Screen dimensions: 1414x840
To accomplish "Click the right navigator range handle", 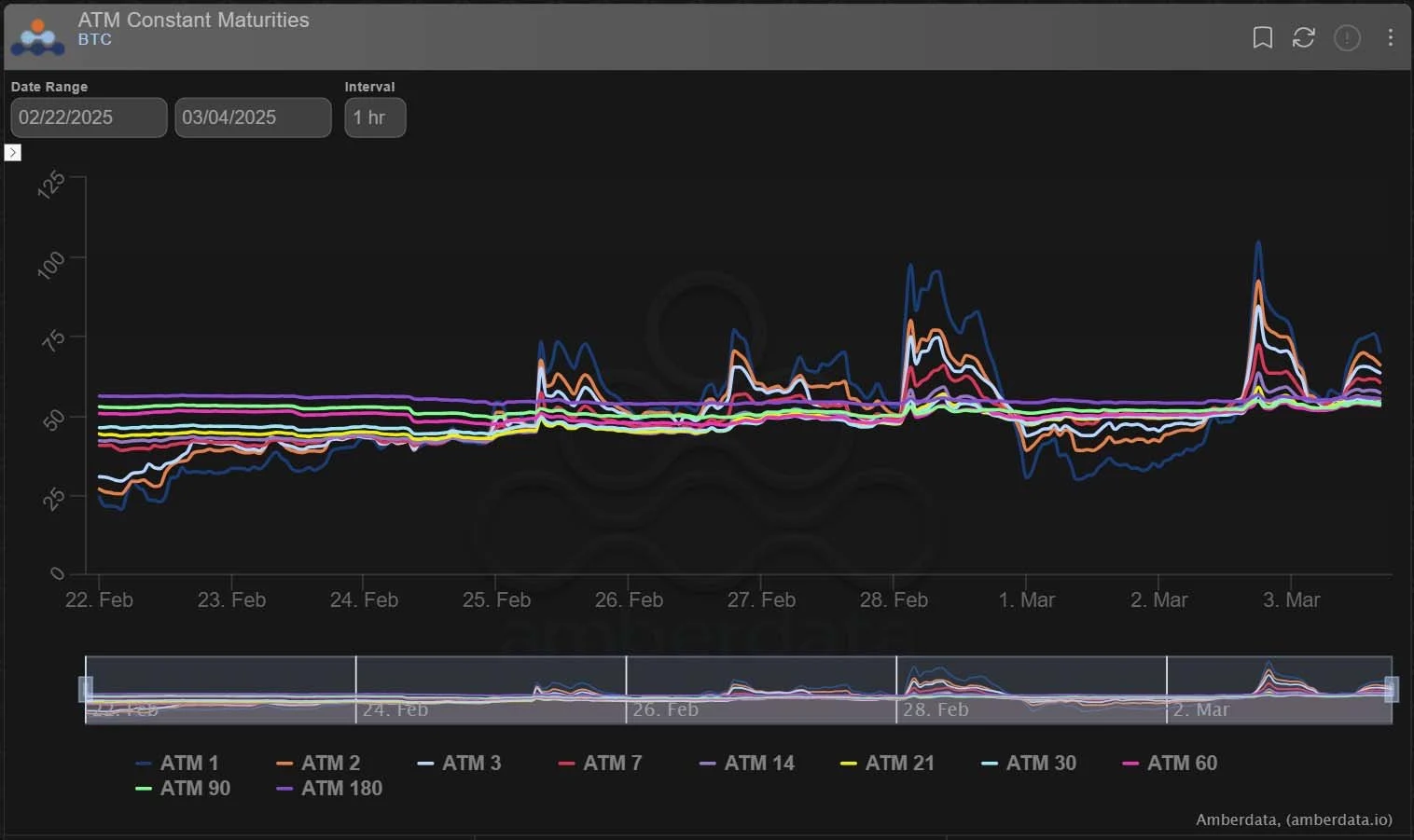I will 1392,689.
